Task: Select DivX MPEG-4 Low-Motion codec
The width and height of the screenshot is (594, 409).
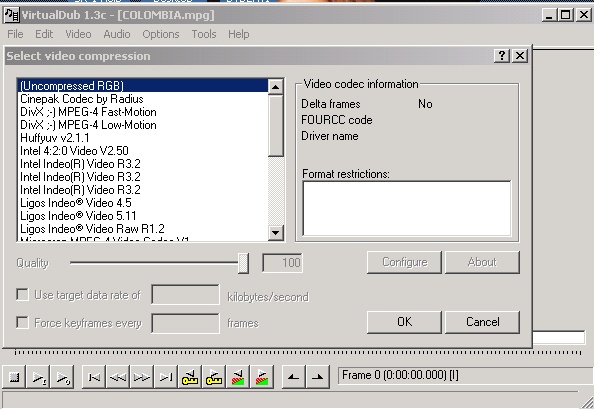Action: 143,125
